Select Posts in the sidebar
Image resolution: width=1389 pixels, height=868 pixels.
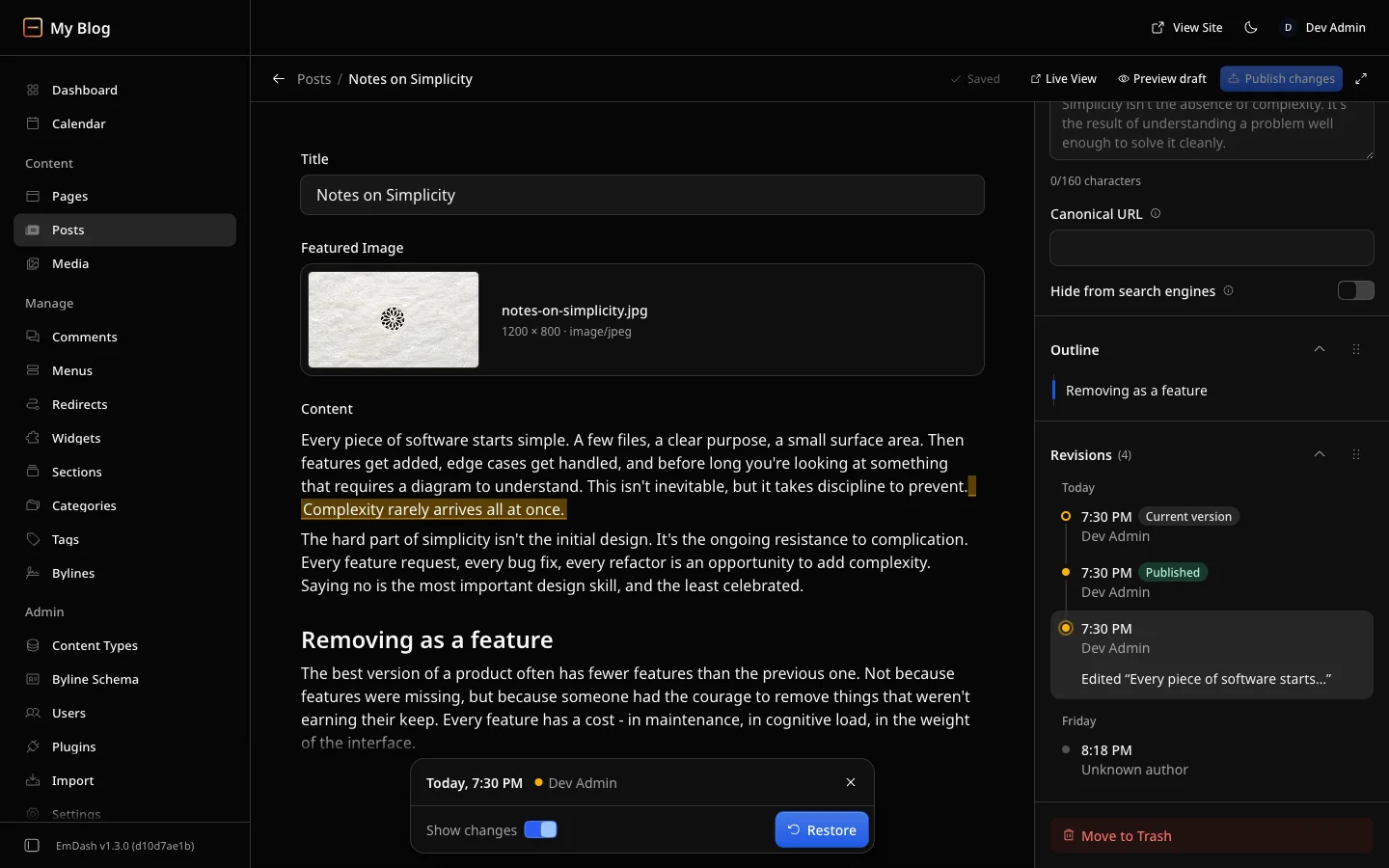pyautogui.click(x=124, y=230)
